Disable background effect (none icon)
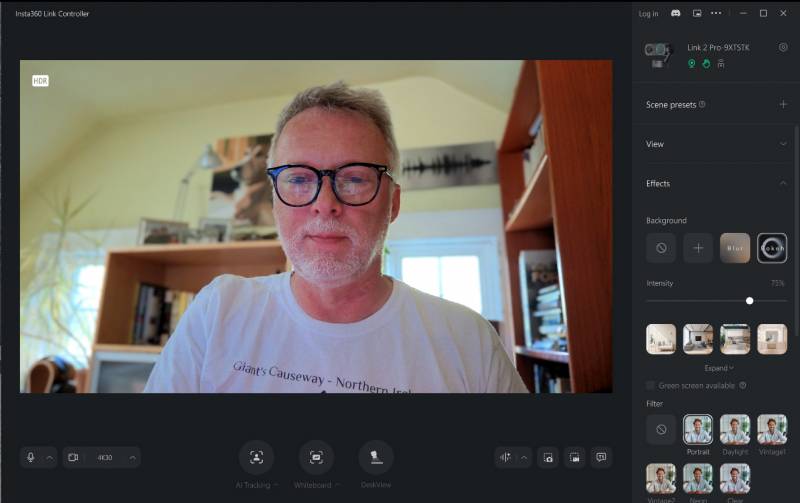 coord(661,248)
